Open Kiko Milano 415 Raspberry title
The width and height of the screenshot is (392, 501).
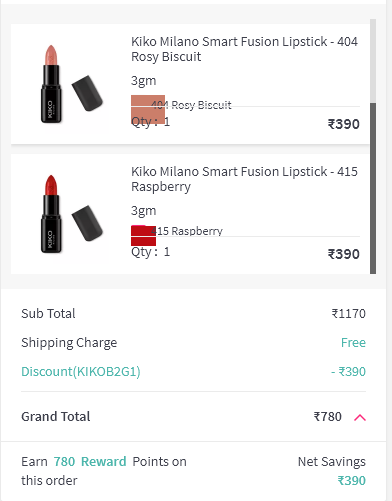pos(244,179)
